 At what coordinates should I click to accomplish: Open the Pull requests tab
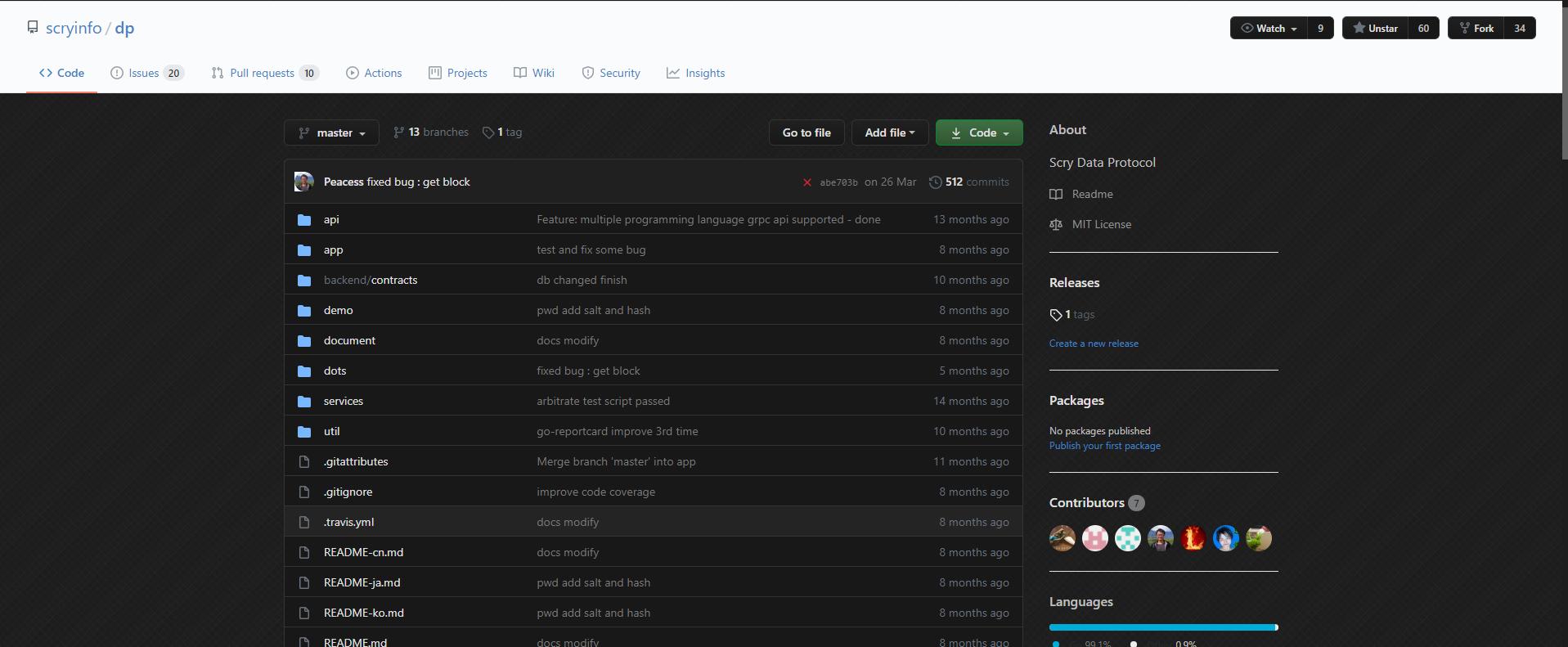(265, 73)
